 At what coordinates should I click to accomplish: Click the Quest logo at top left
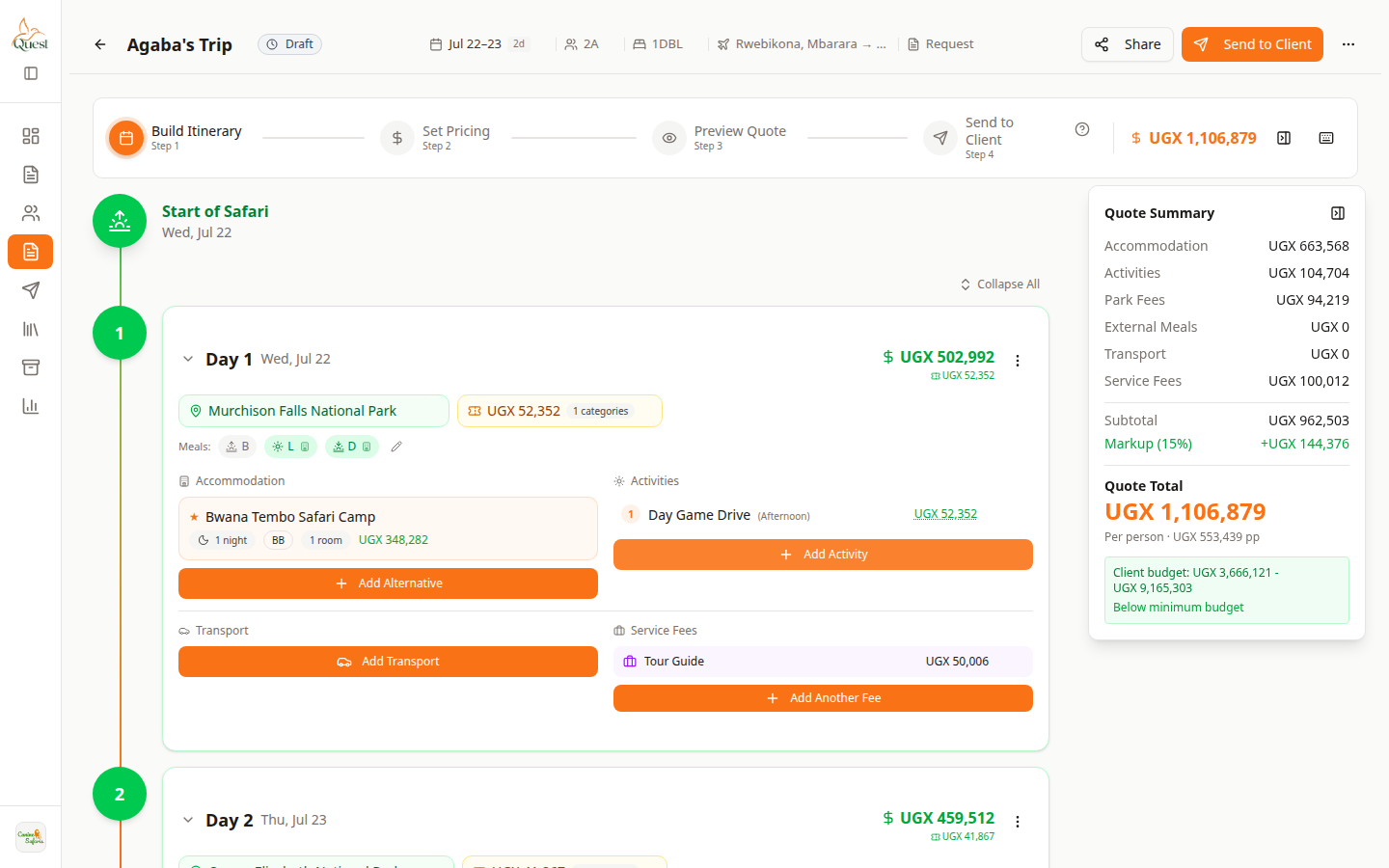click(x=30, y=35)
